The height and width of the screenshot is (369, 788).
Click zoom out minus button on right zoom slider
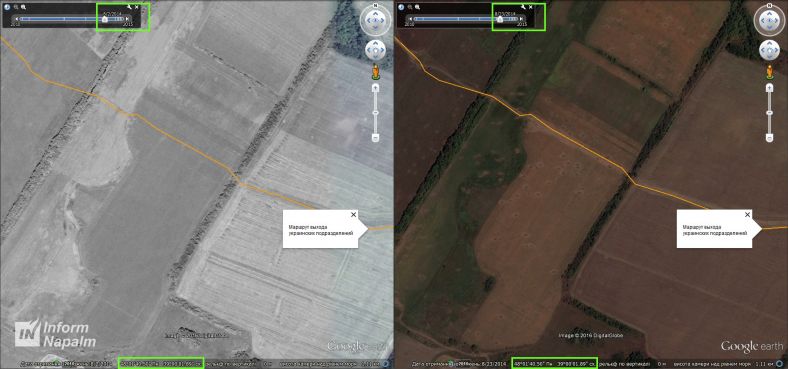[x=769, y=137]
